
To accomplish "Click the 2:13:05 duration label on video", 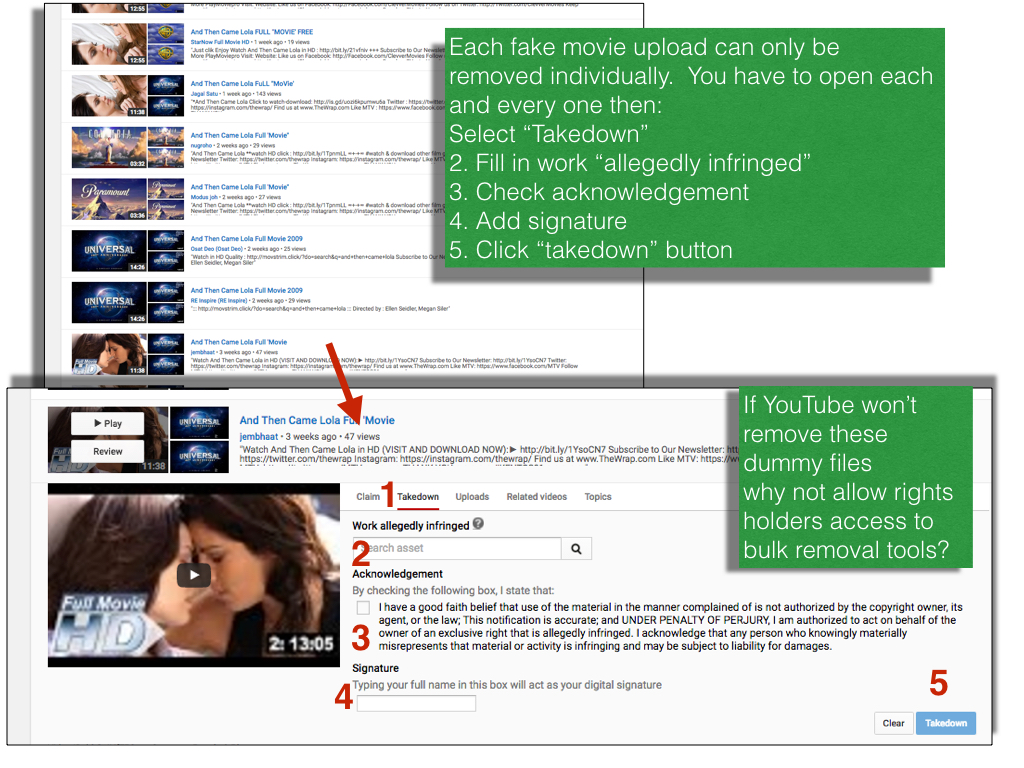I will tap(302, 645).
